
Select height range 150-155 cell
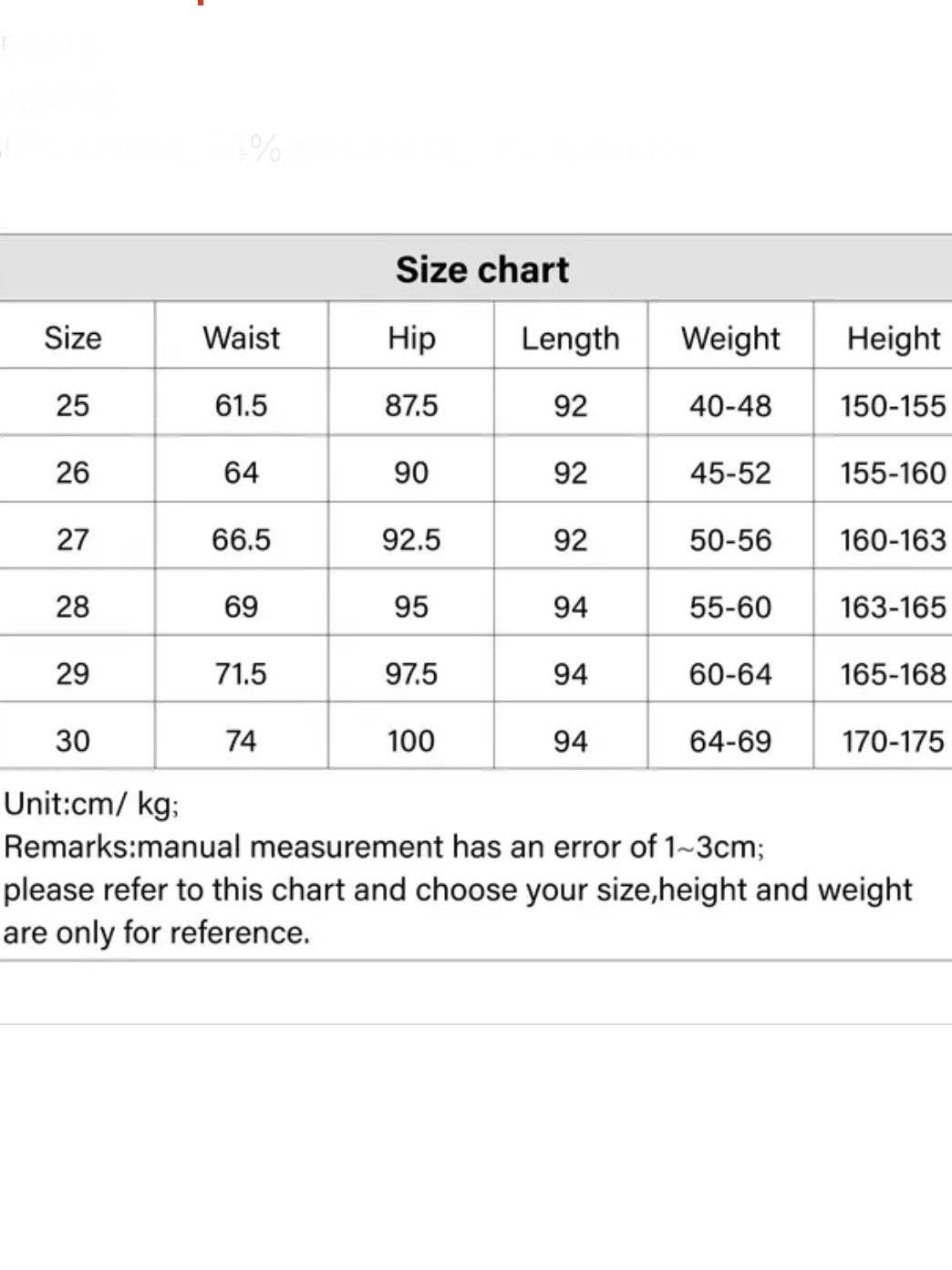(893, 405)
